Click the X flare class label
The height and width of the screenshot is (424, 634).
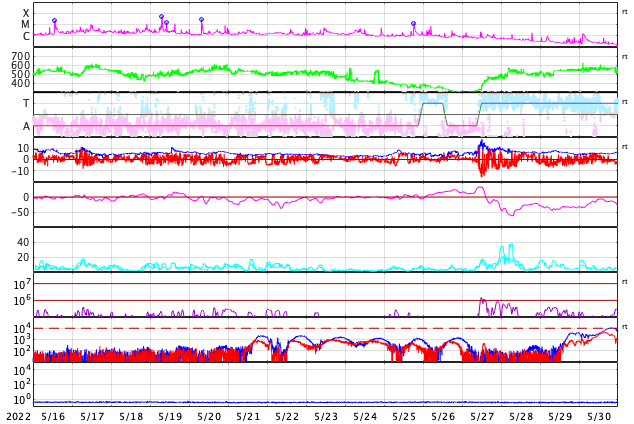(26, 13)
